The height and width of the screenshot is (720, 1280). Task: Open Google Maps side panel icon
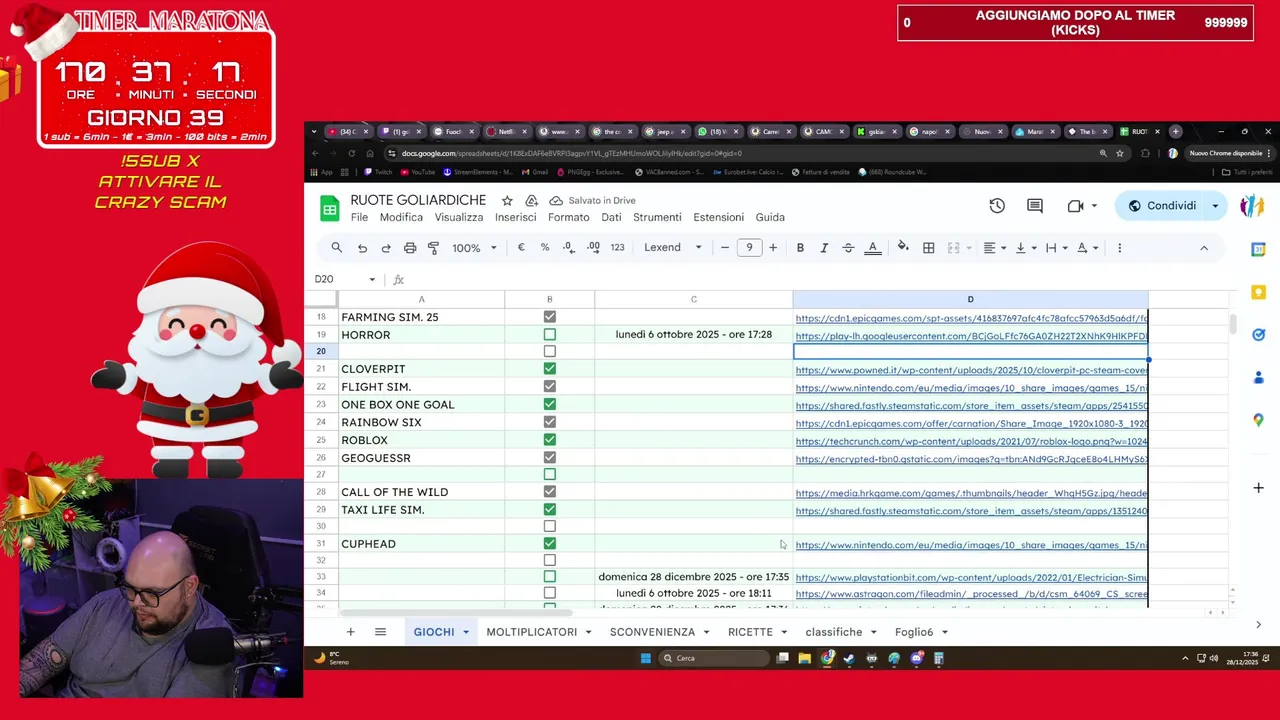[x=1258, y=420]
